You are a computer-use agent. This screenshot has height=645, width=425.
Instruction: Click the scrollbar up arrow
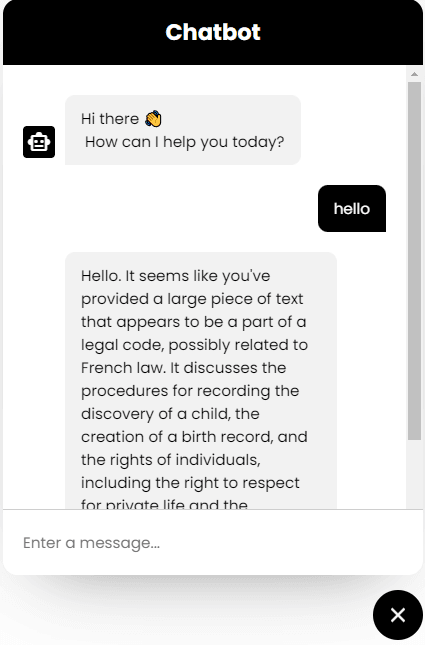[414, 74]
